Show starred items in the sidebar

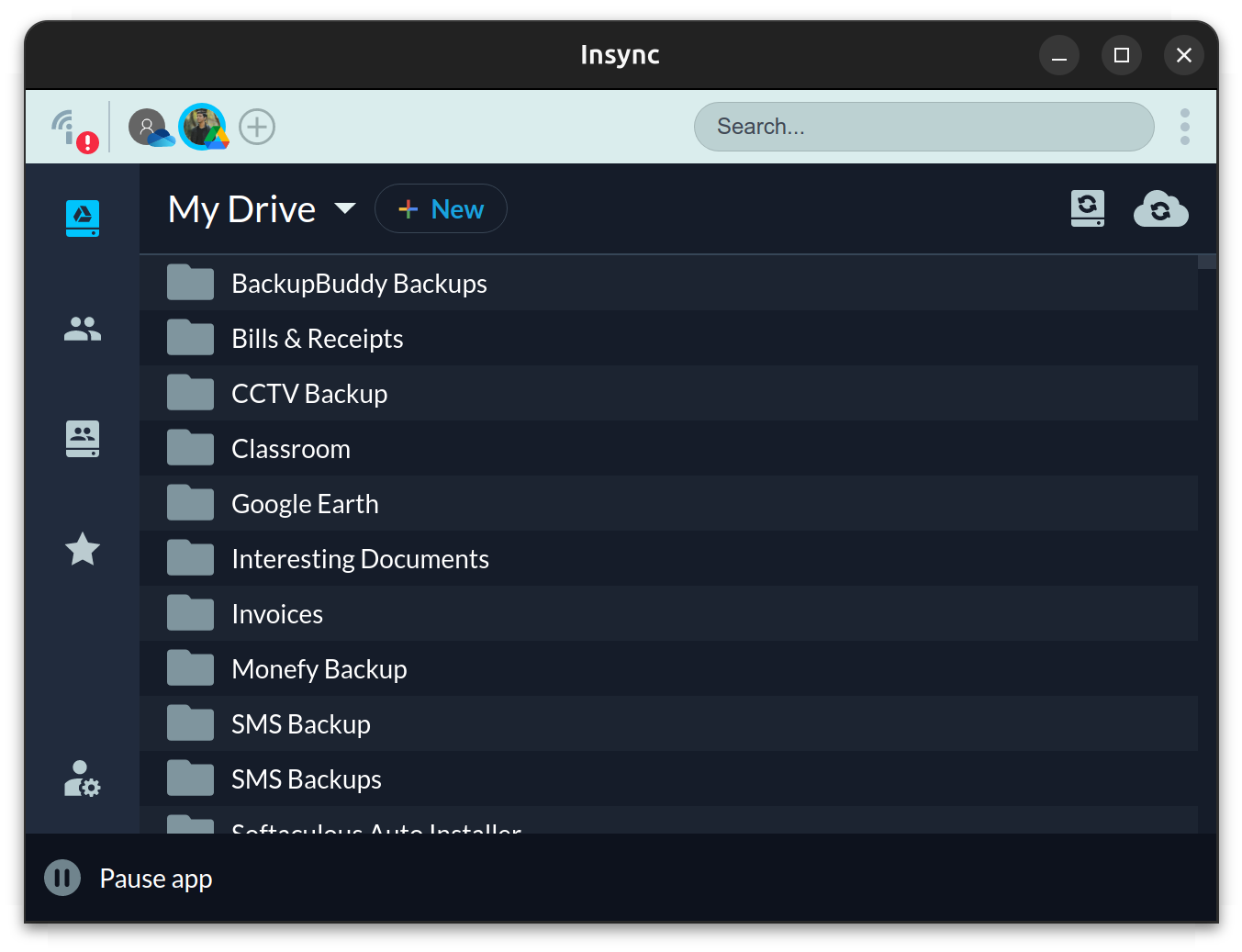pos(83,549)
